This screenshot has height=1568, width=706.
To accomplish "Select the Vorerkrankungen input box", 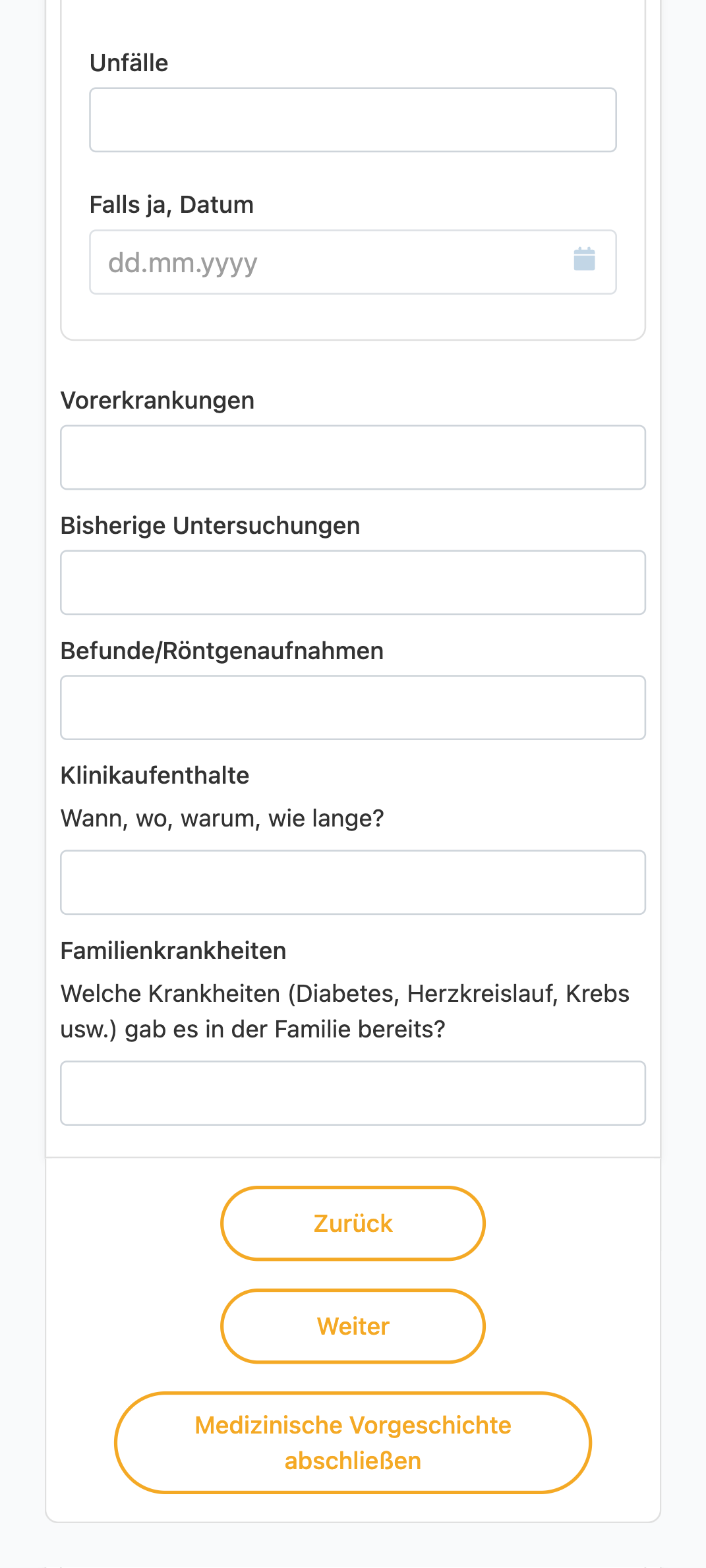I will tap(353, 457).
